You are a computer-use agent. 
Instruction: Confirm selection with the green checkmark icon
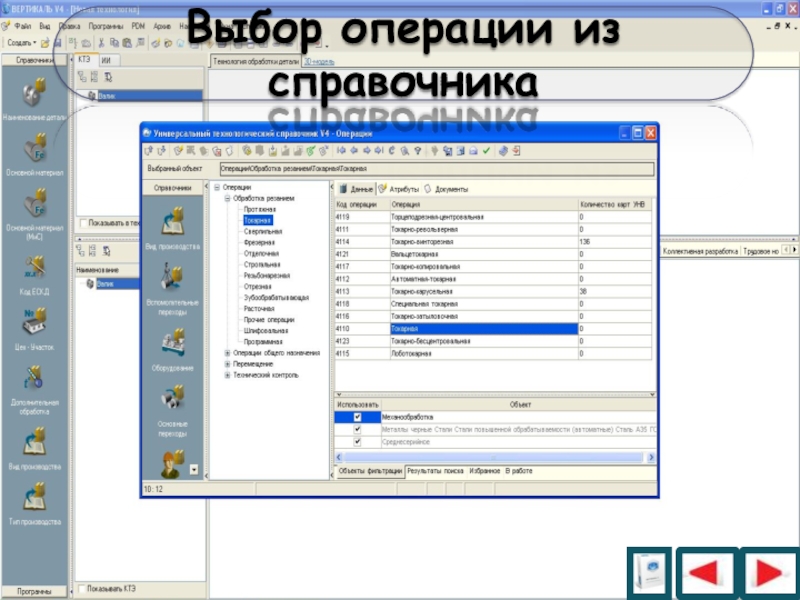tap(486, 151)
